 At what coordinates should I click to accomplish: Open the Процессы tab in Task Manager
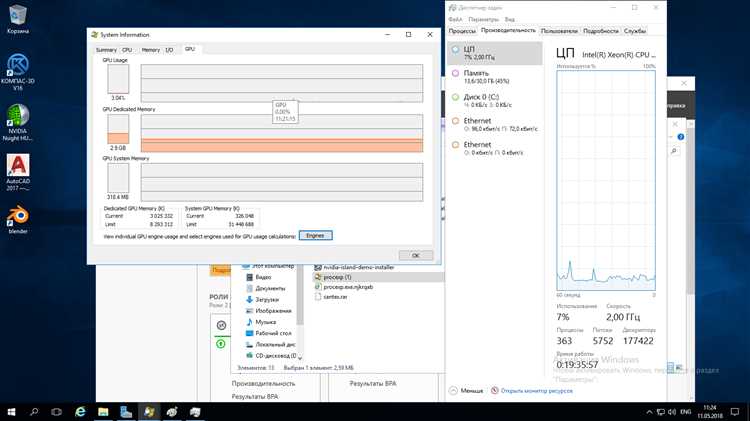462,31
